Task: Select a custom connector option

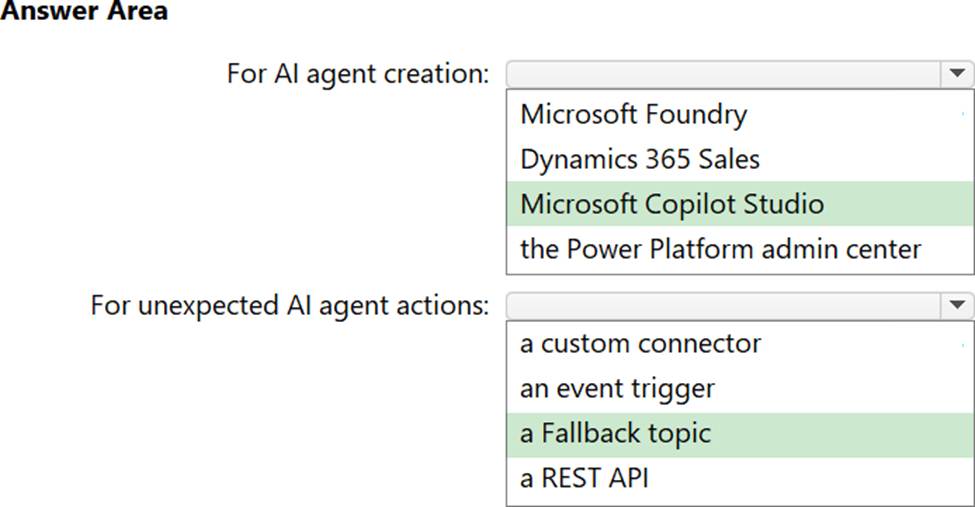Action: [x=640, y=343]
